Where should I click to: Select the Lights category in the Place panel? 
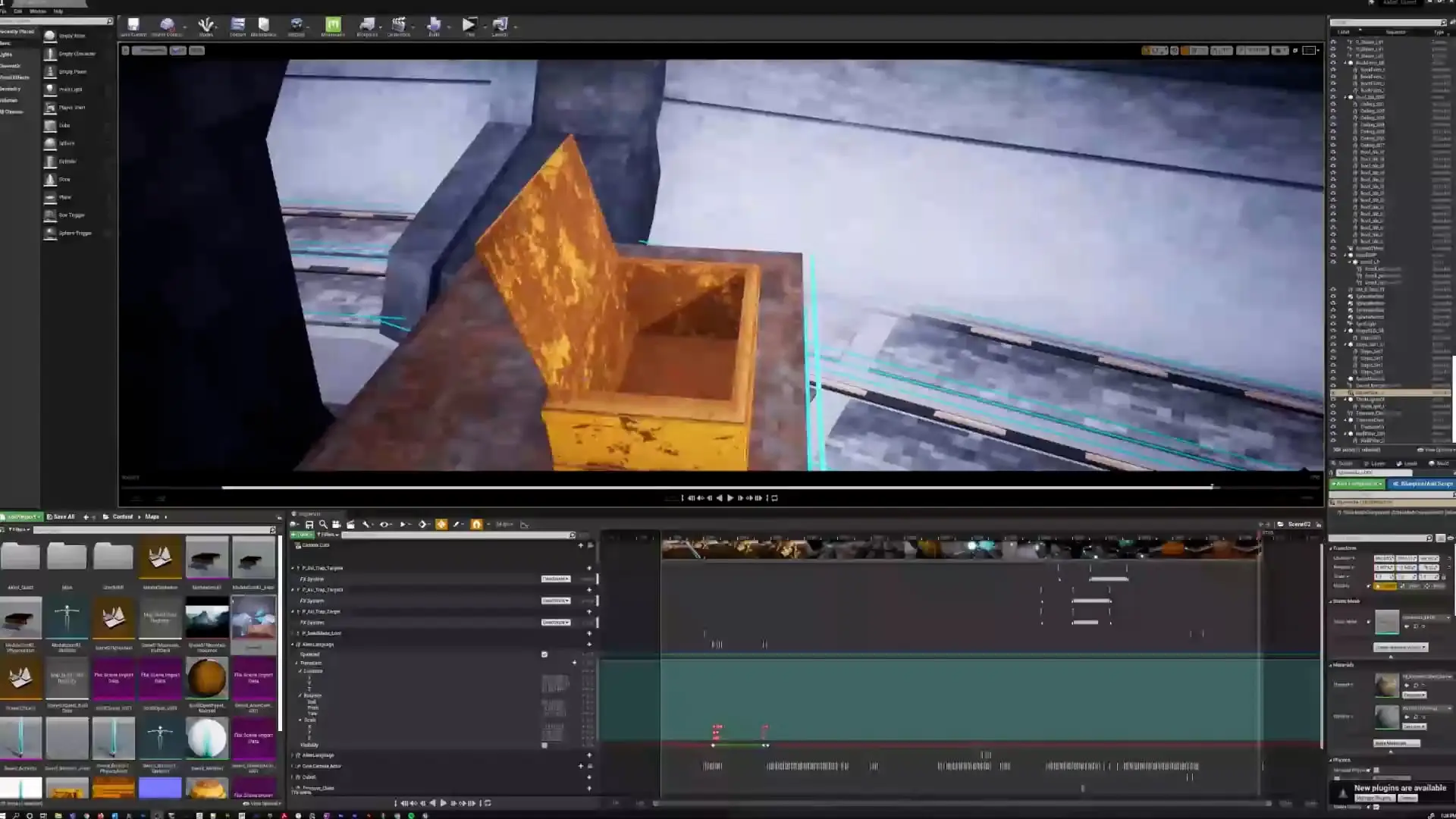click(7, 55)
